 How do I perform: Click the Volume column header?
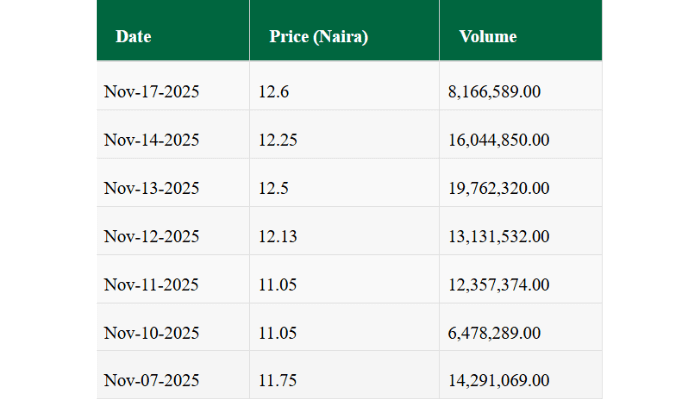coord(488,36)
